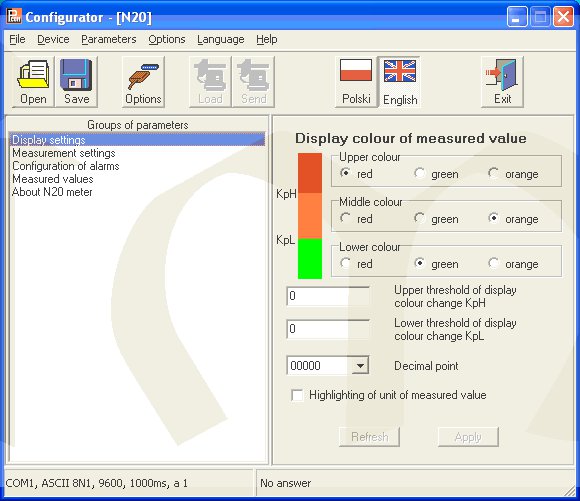
Task: Select the English flag icon
Action: (x=400, y=71)
